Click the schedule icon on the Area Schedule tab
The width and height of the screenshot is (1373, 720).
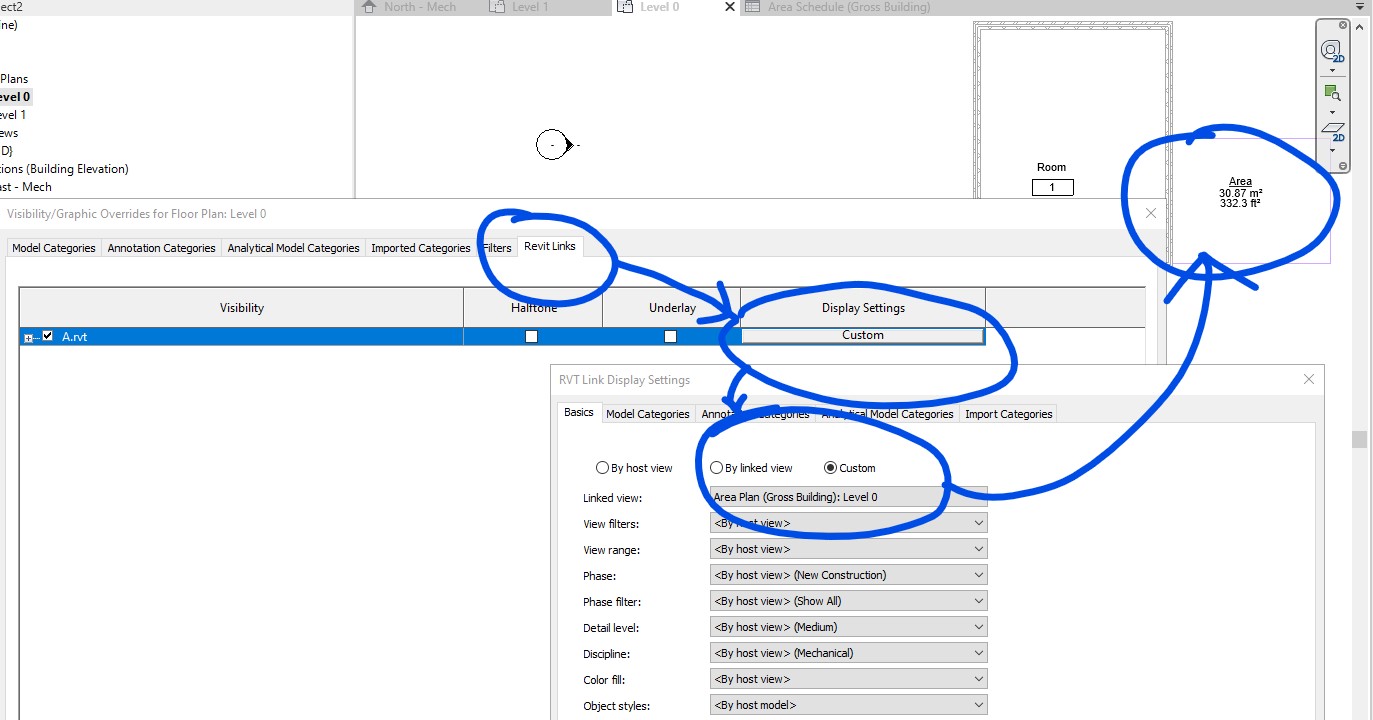753,6
